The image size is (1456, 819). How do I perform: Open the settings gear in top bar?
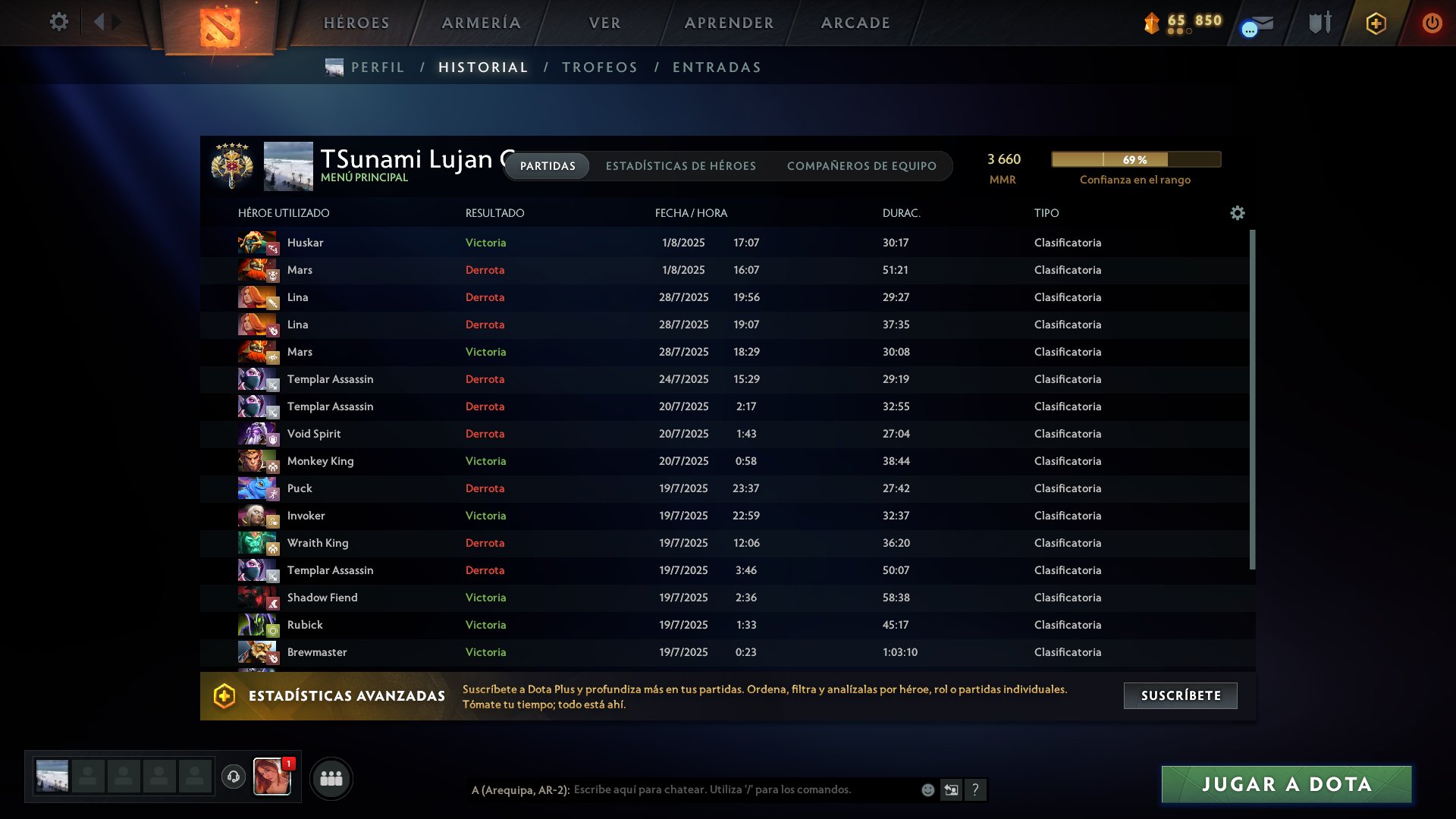58,22
